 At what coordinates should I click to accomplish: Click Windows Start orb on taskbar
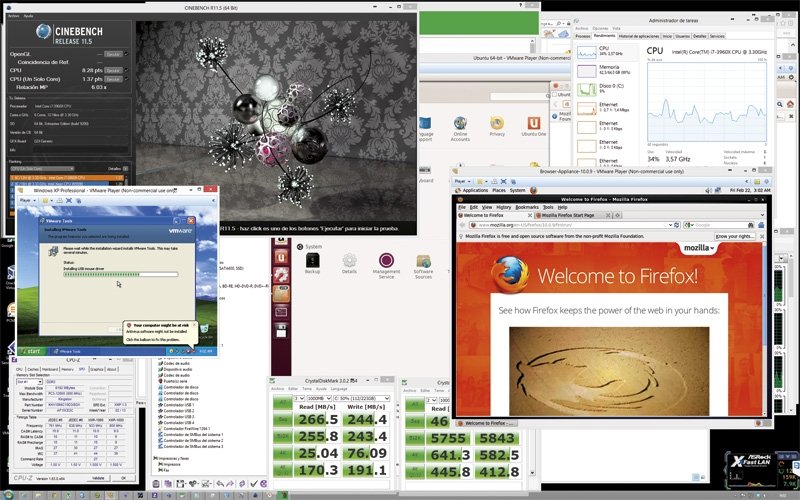[x=7, y=495]
